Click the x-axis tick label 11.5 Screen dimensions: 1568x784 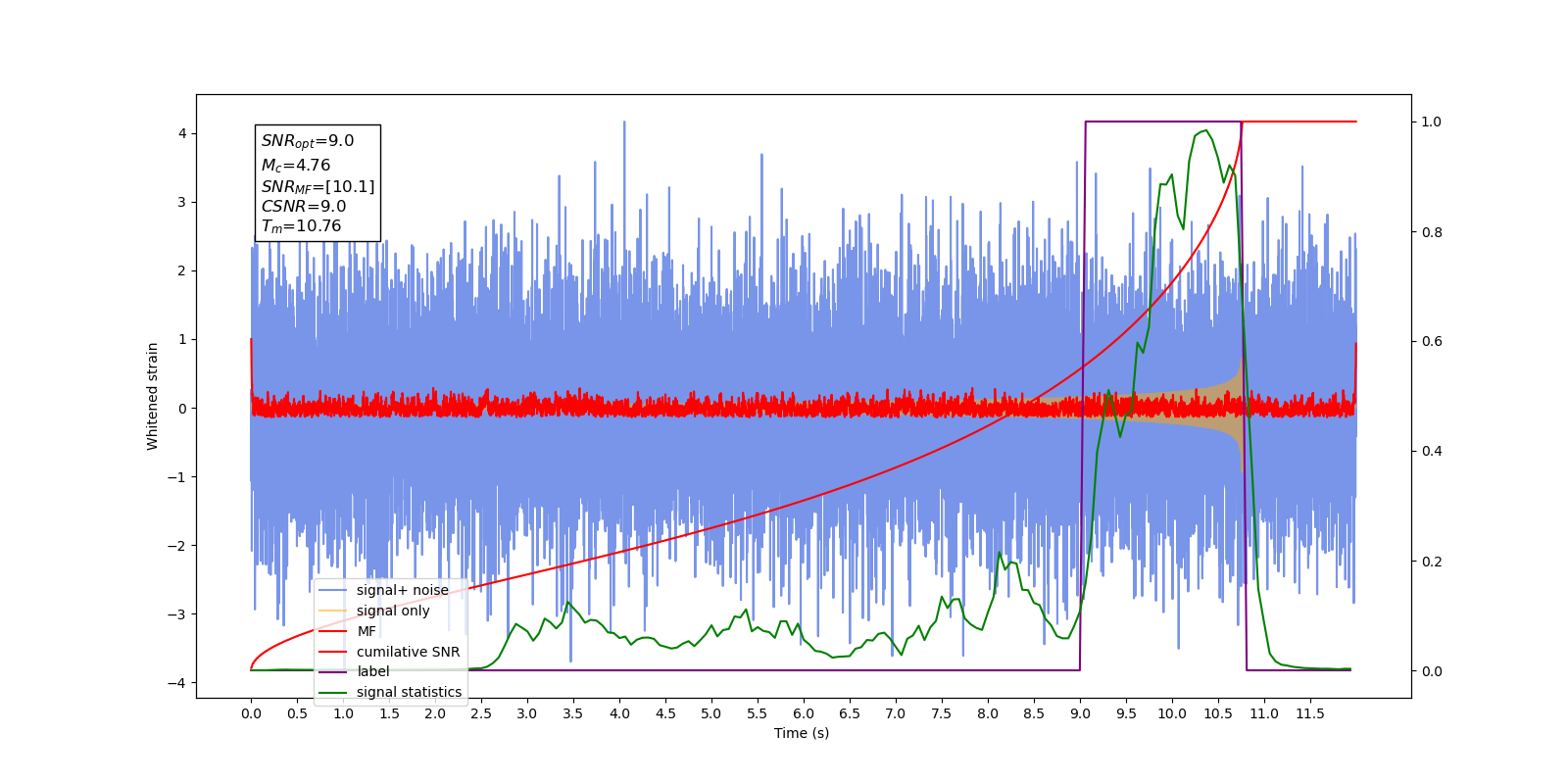[1310, 713]
